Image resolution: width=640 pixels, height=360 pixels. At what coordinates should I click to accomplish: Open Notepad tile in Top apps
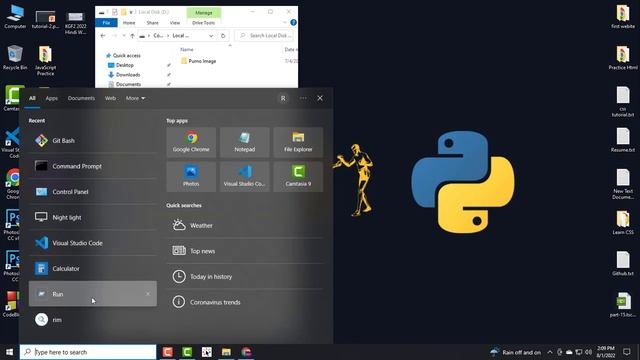click(244, 142)
